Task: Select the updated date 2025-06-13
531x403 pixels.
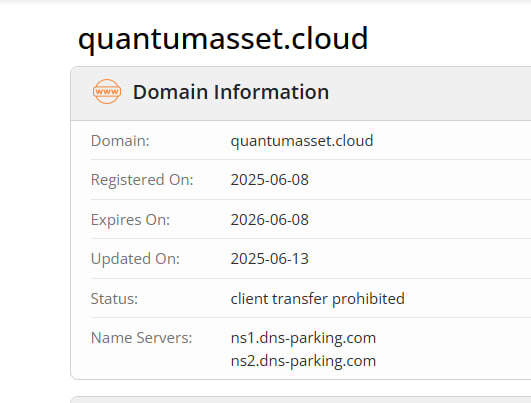Action: click(x=270, y=259)
